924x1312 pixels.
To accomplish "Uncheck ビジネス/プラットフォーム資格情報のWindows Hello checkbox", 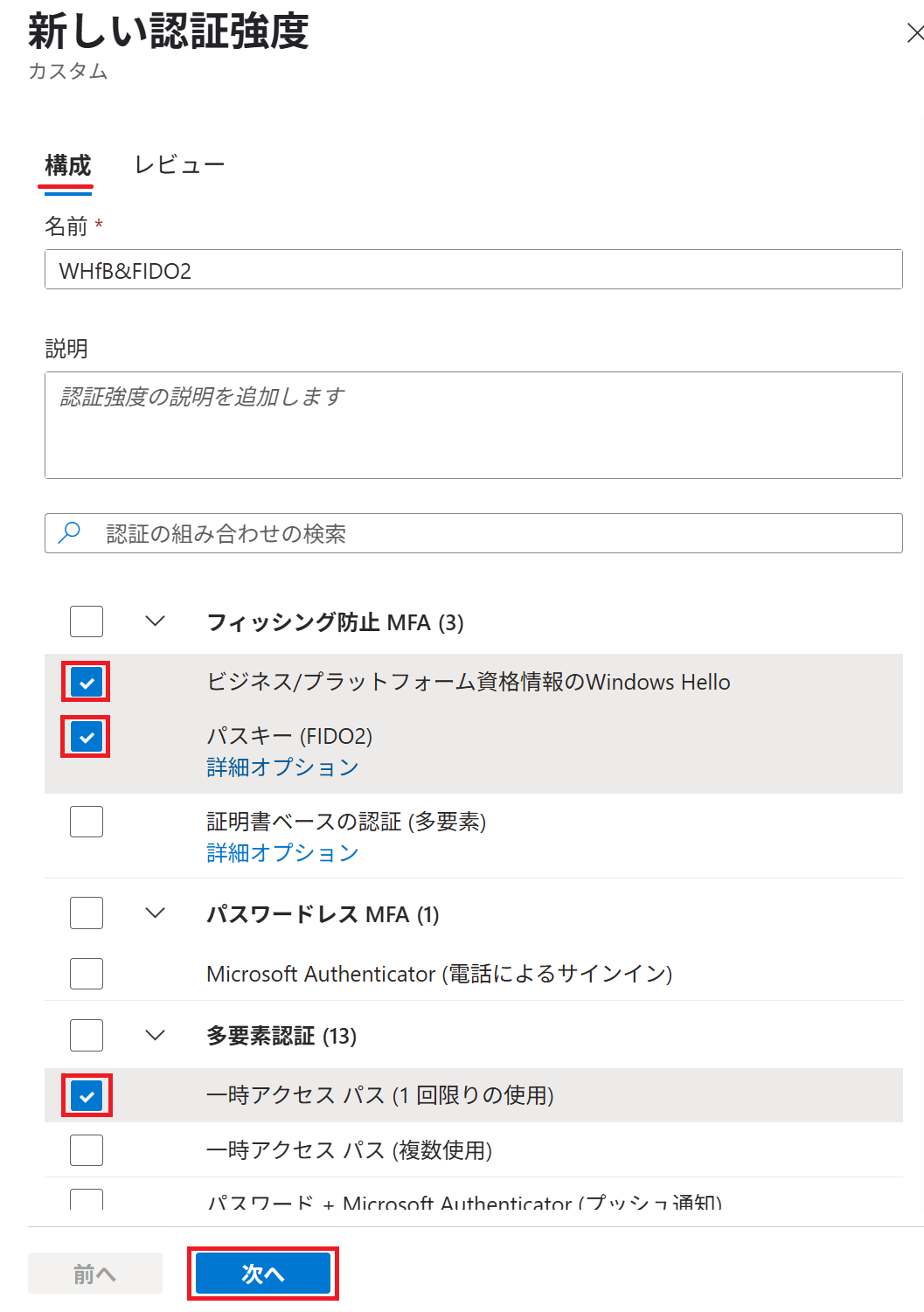I will pos(87,682).
